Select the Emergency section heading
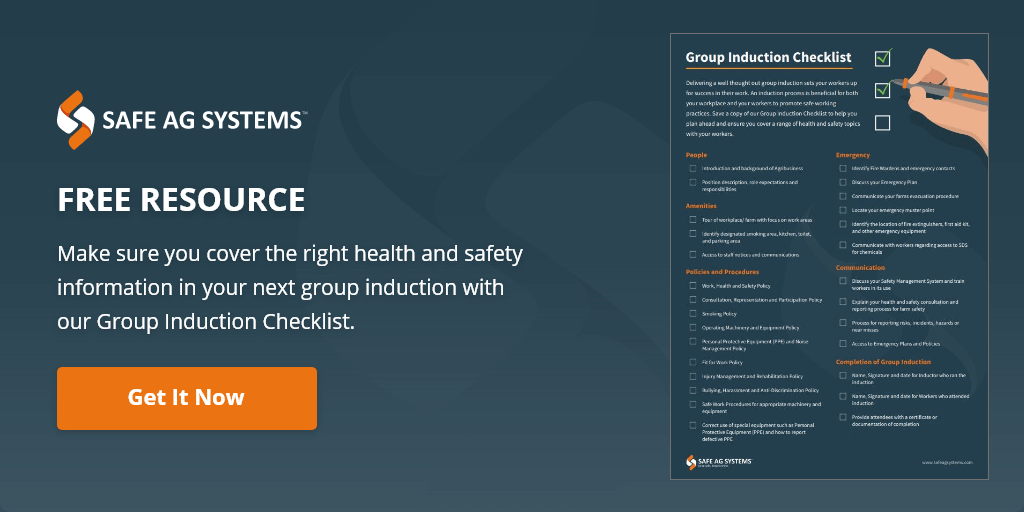The height and width of the screenshot is (512, 1024). coord(853,155)
